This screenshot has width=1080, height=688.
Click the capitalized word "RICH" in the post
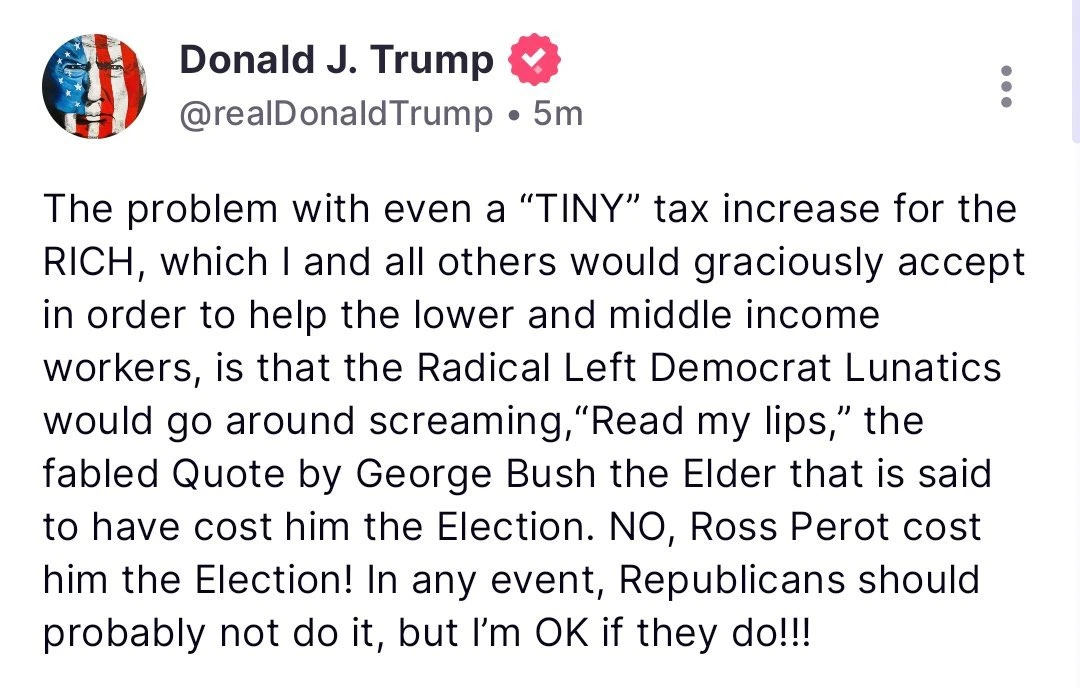pyautogui.click(x=91, y=263)
